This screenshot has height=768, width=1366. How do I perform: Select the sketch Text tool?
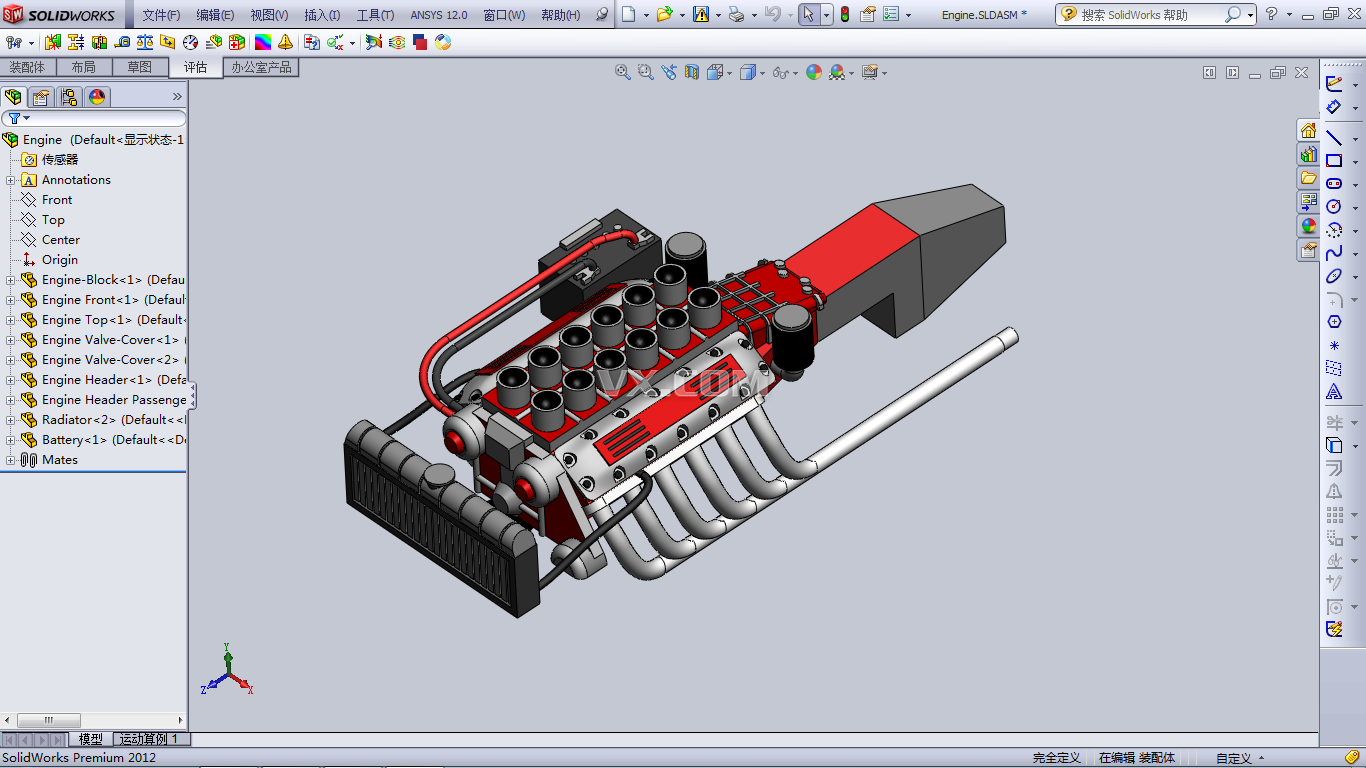coord(1334,391)
